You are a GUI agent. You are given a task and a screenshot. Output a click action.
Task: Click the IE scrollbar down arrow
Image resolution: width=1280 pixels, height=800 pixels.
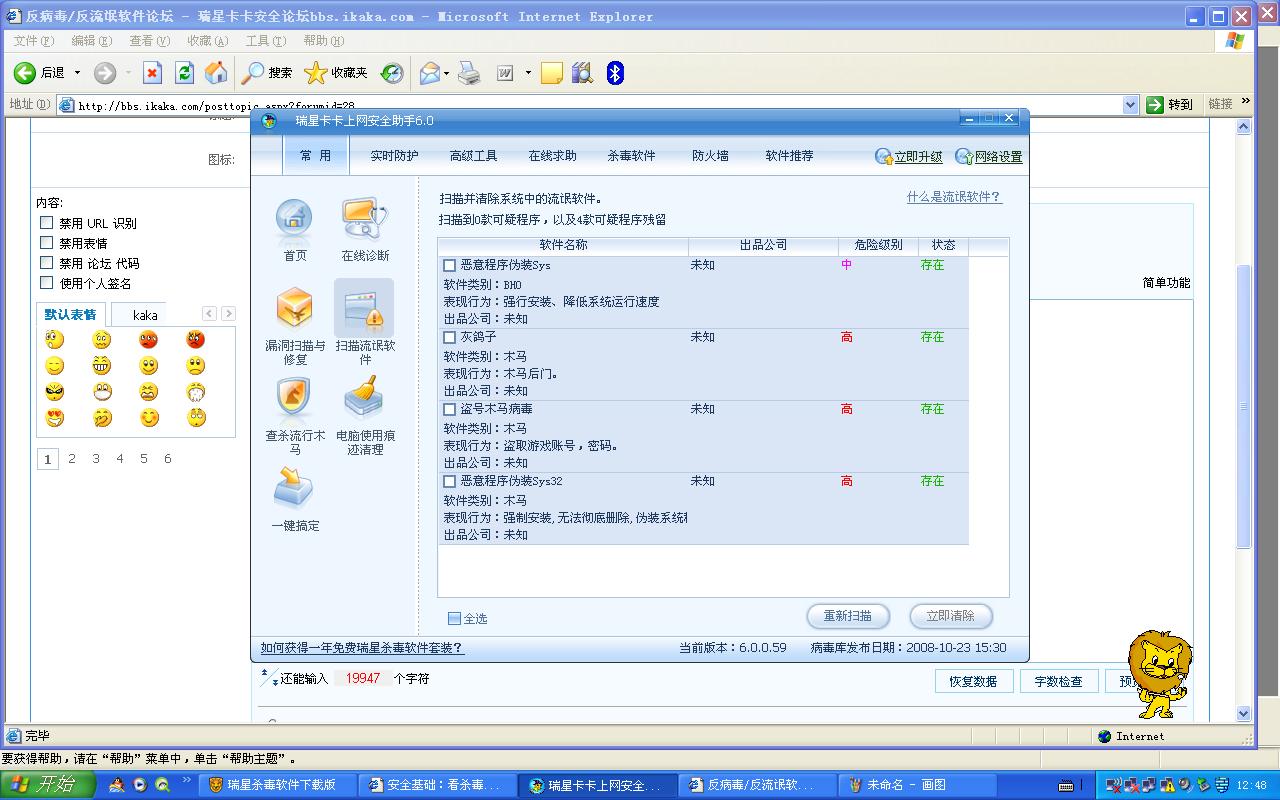point(1244,714)
